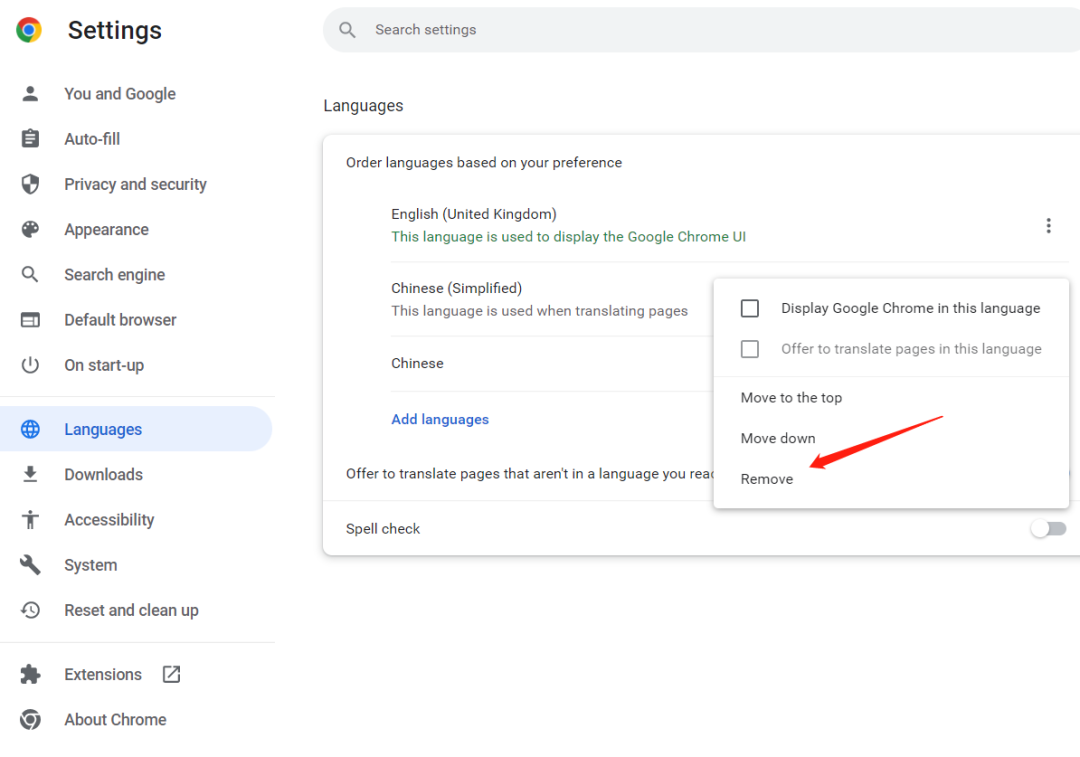Choose Remove from the context menu
1080x757 pixels.
point(767,479)
